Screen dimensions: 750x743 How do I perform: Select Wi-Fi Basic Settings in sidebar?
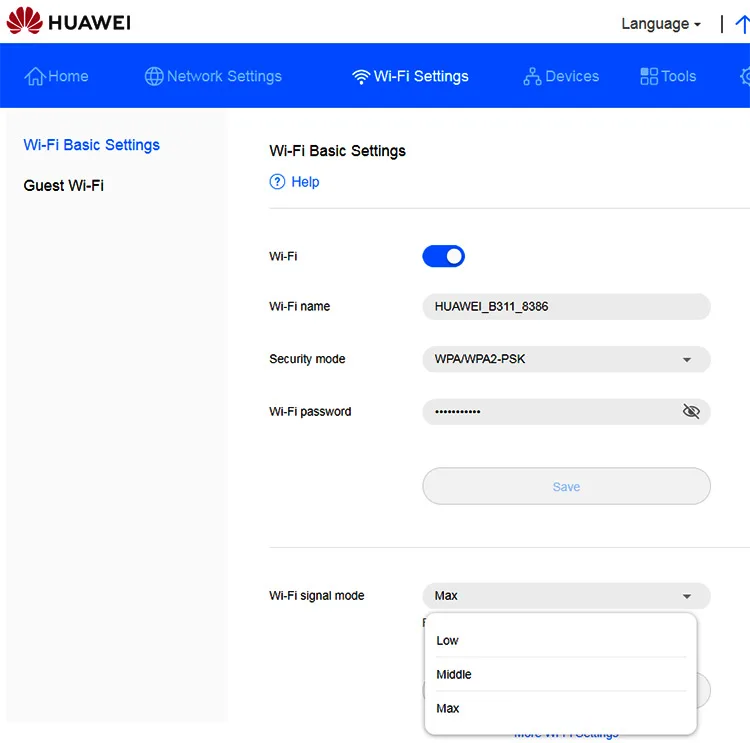91,145
